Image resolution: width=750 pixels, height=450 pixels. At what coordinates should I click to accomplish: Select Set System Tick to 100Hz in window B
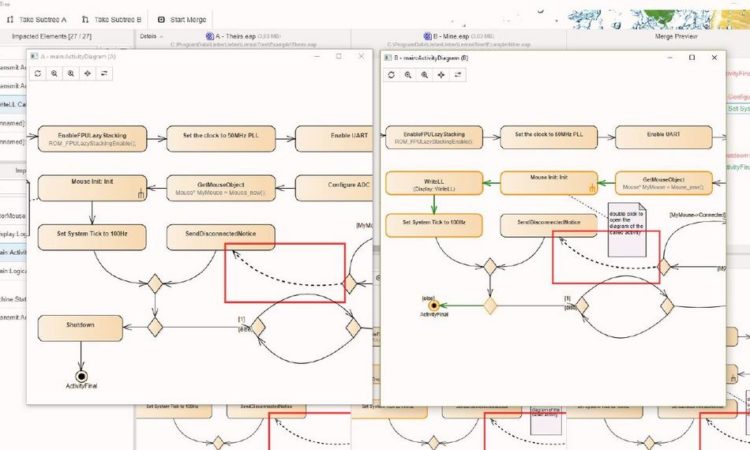[x=434, y=225]
